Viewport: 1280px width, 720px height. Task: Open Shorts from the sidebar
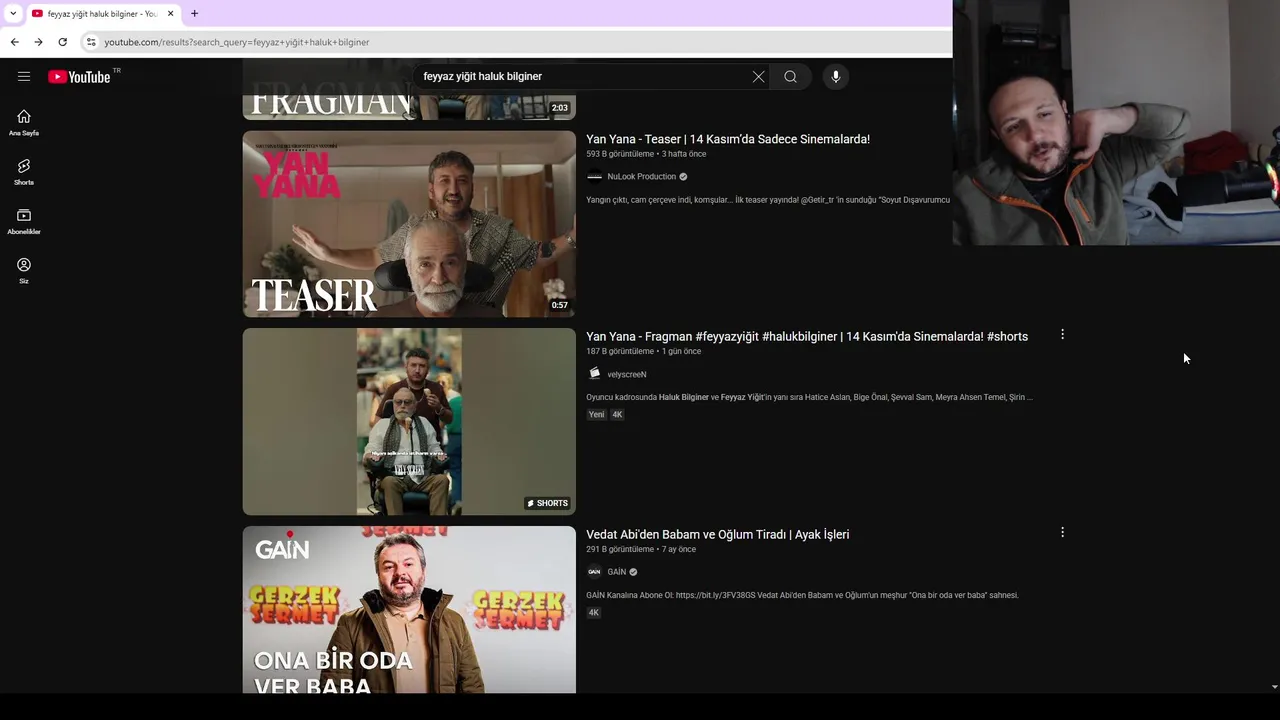tap(24, 172)
